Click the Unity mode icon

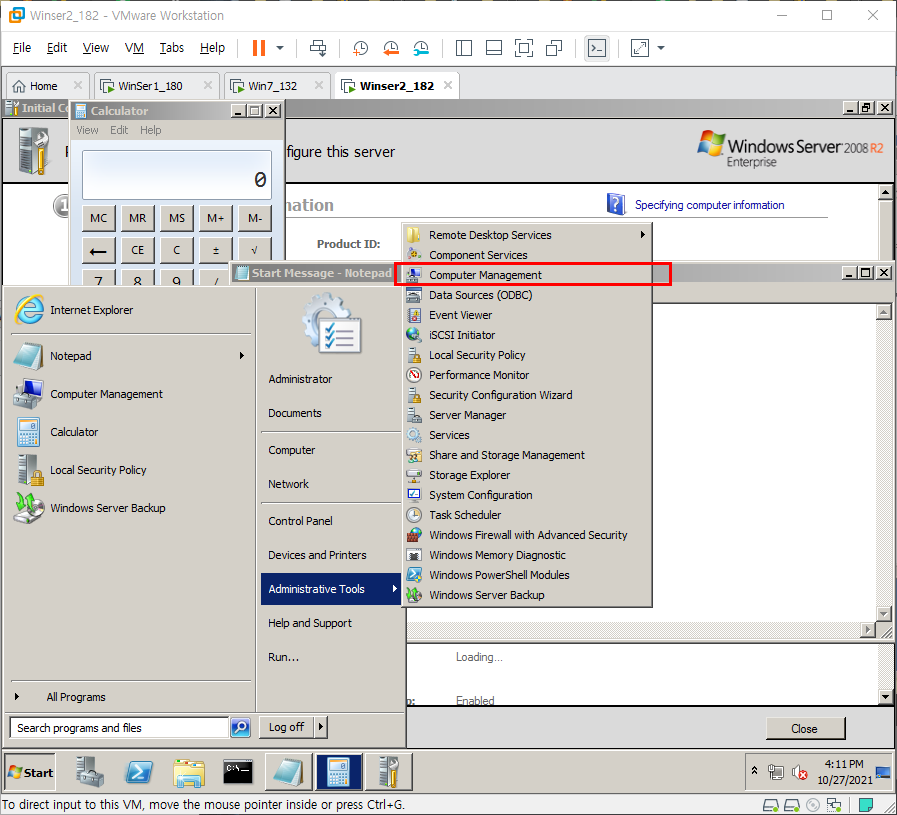(x=554, y=48)
